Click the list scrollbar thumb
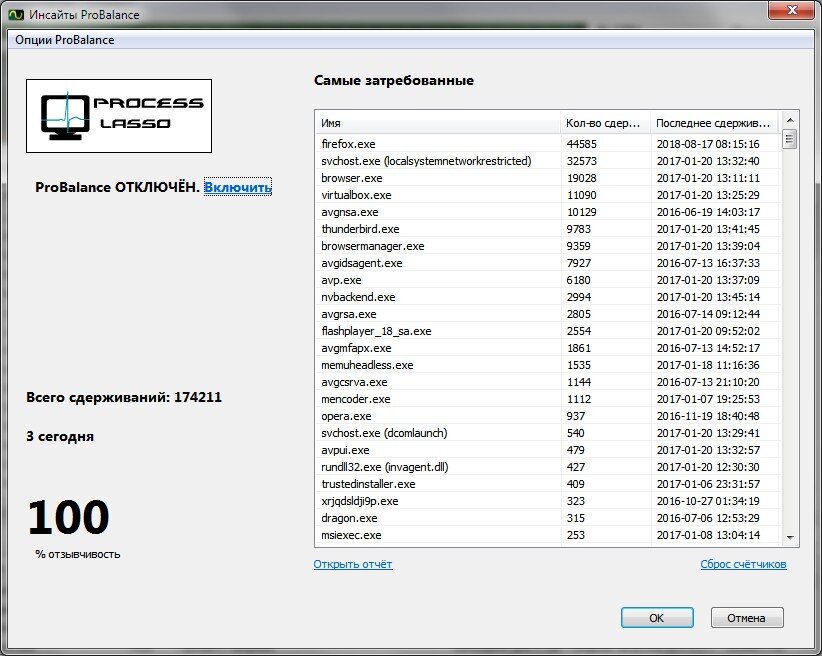The height and width of the screenshot is (656, 822). [789, 139]
